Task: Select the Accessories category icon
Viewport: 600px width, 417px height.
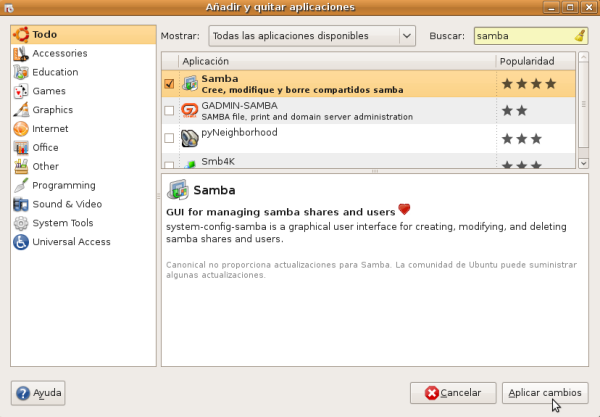Action: 20,53
